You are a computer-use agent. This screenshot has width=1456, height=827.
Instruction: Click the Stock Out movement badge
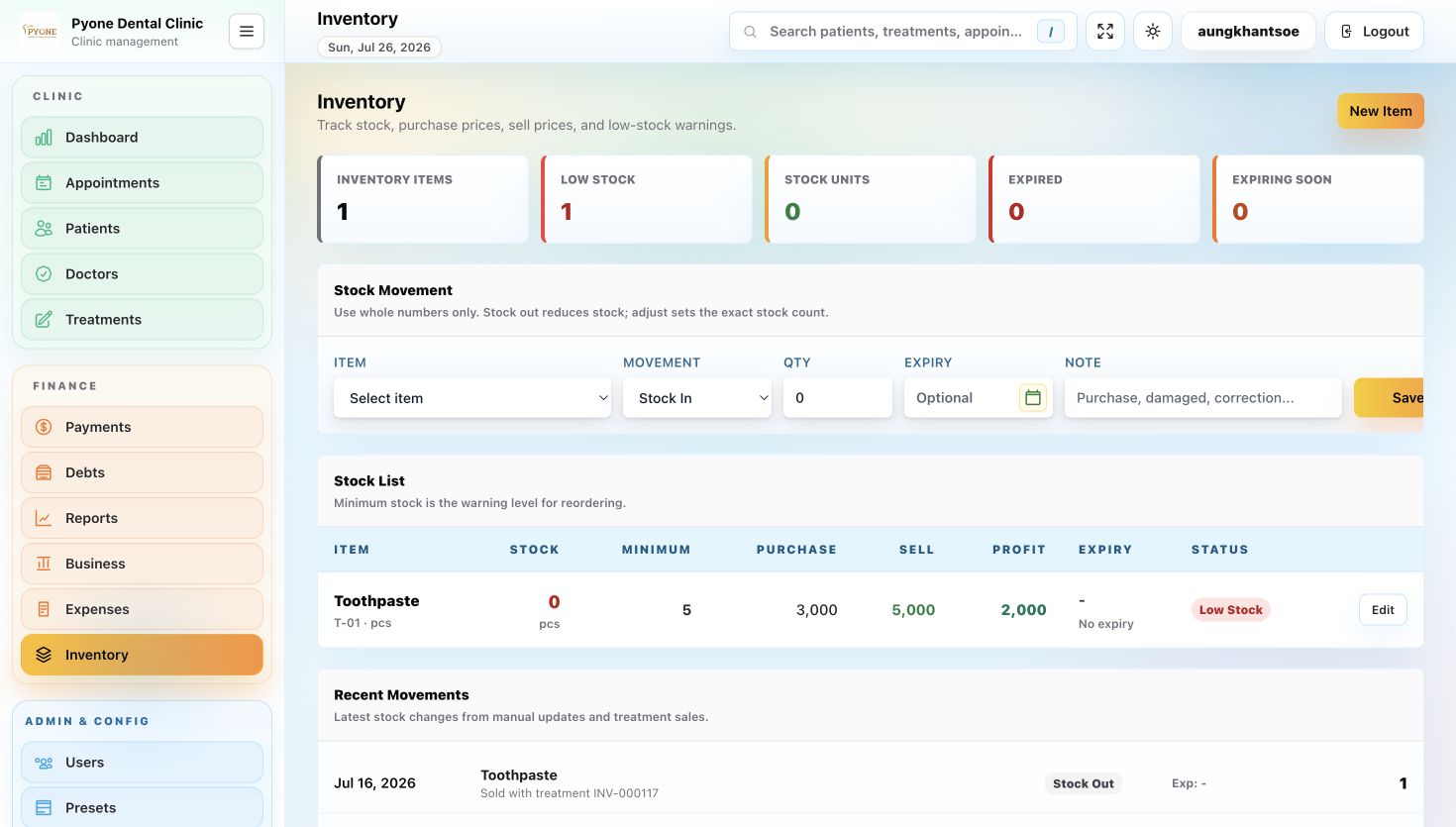point(1084,783)
